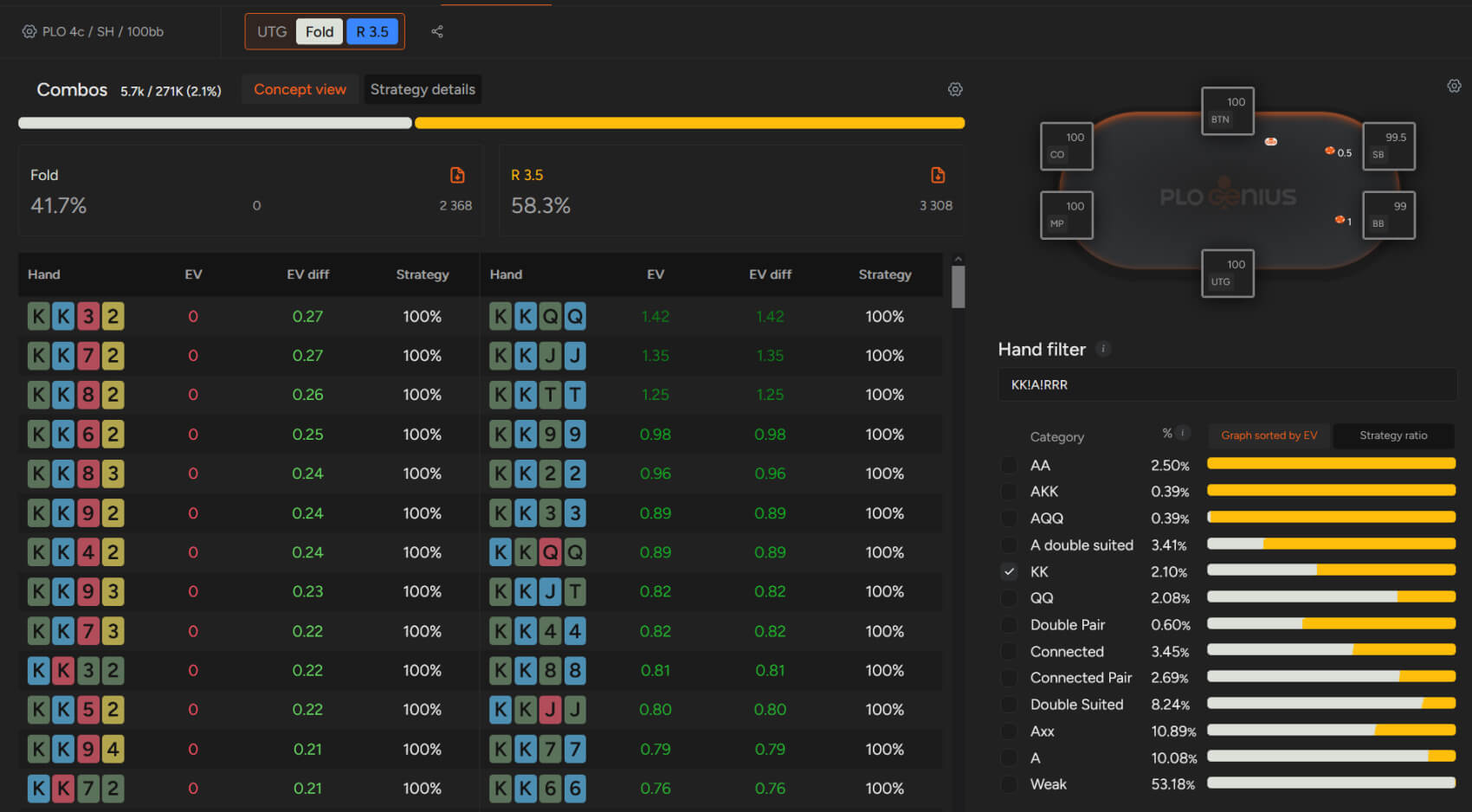Click the Fold action button

[x=319, y=32]
